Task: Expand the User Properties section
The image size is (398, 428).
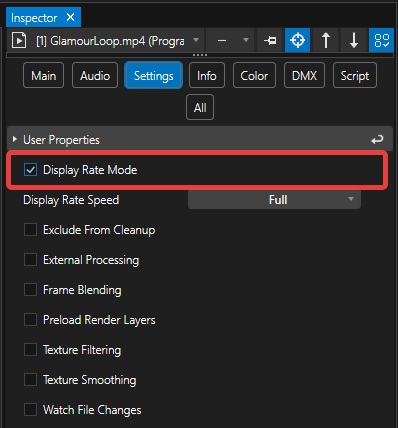Action: point(14,139)
